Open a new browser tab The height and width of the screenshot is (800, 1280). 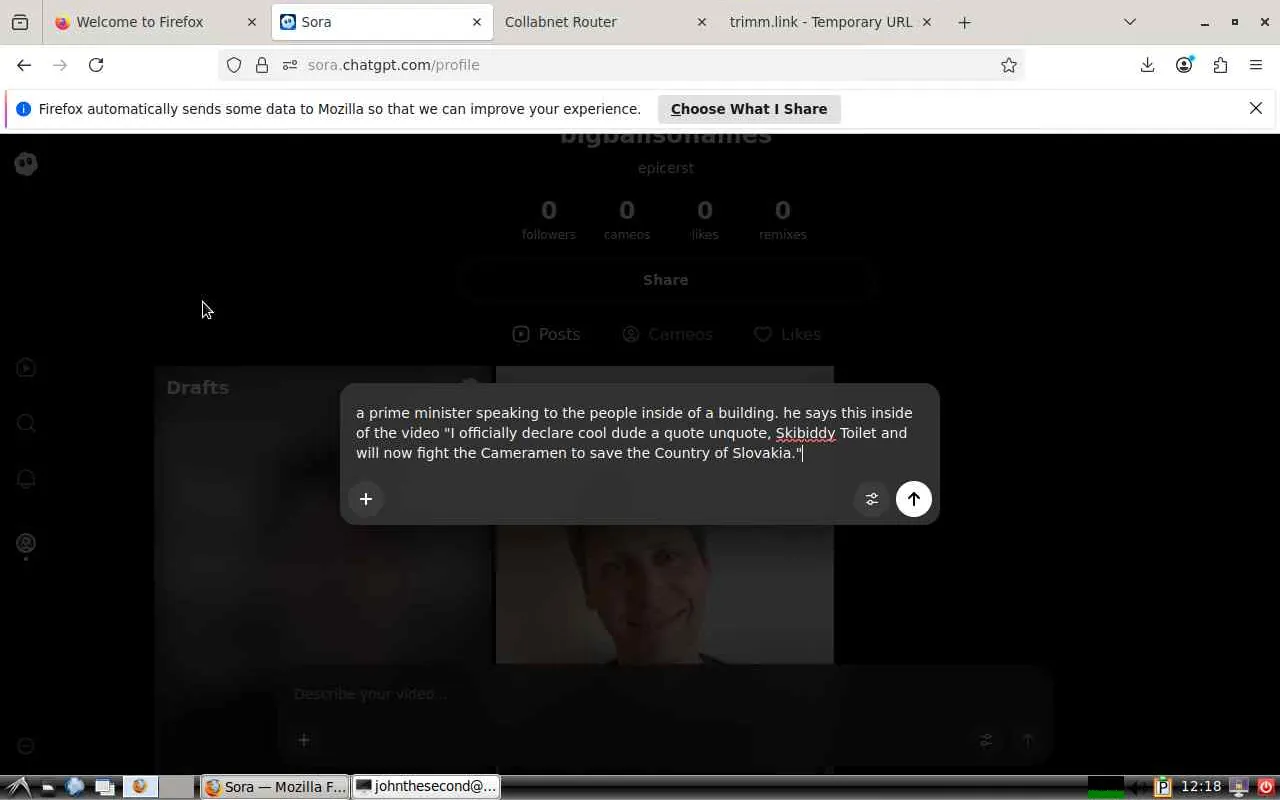tap(964, 22)
